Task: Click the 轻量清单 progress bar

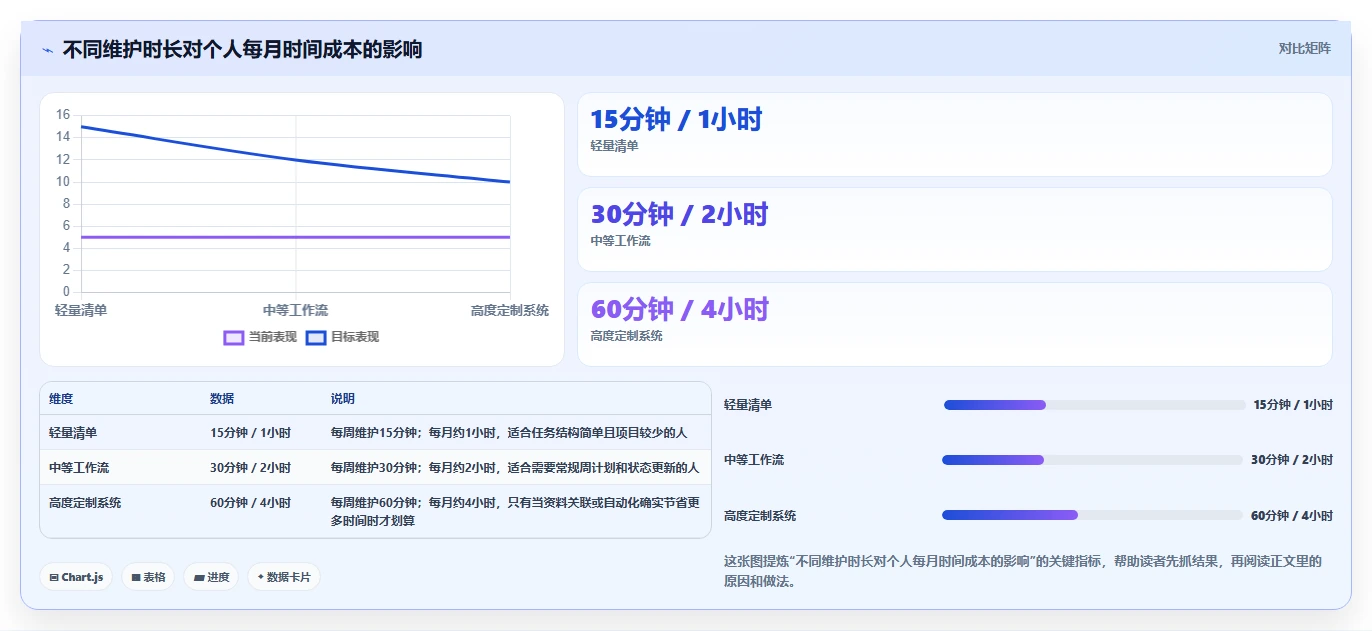Action: [x=1094, y=405]
